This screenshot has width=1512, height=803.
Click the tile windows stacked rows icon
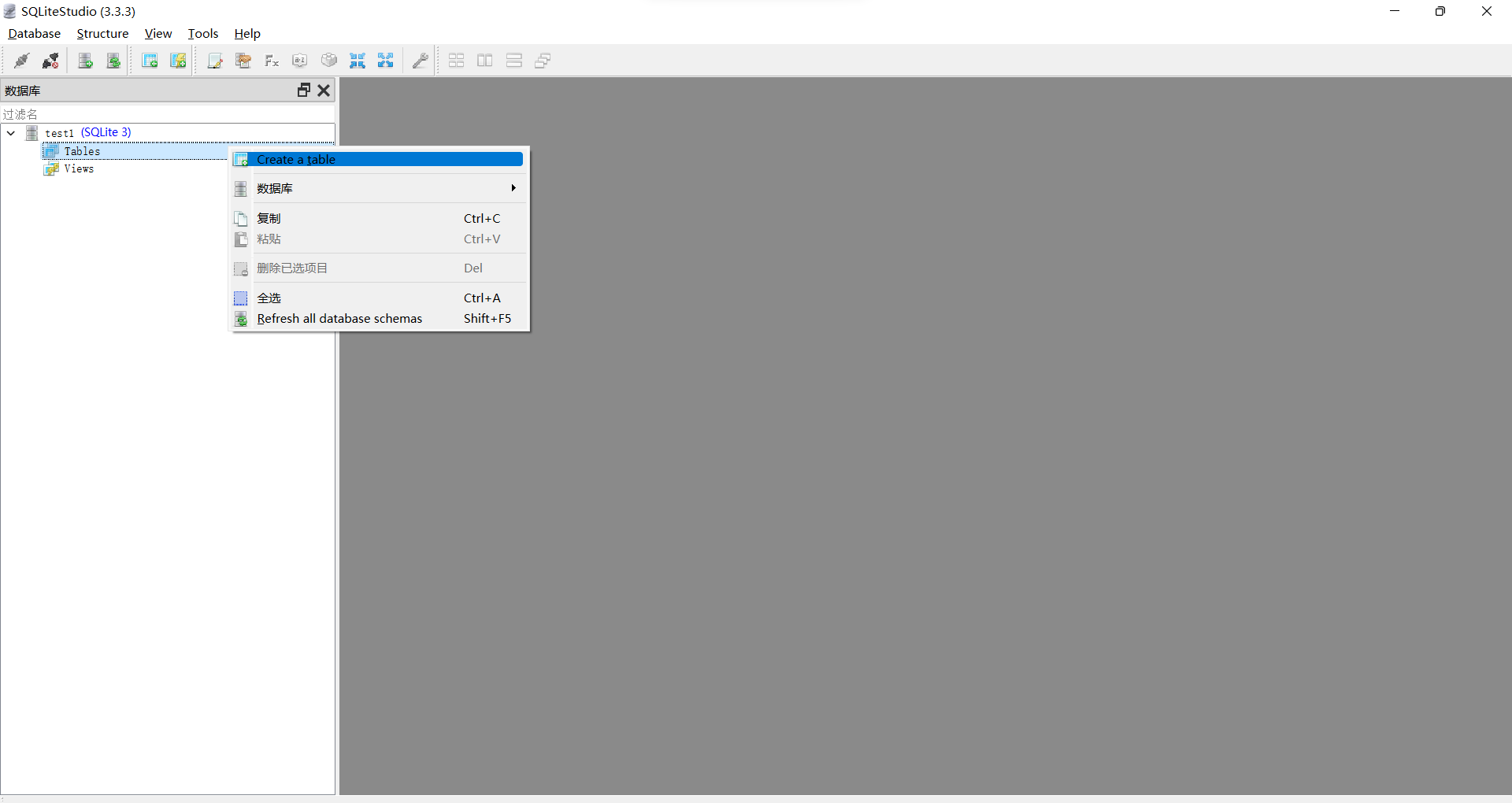click(x=514, y=61)
